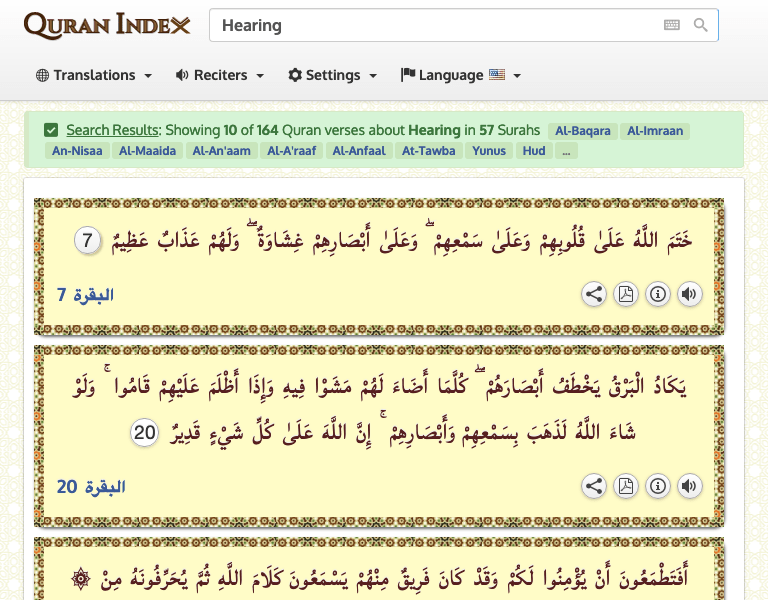Change language via Language dropdown
Image resolution: width=768 pixels, height=600 pixels.
tap(461, 75)
